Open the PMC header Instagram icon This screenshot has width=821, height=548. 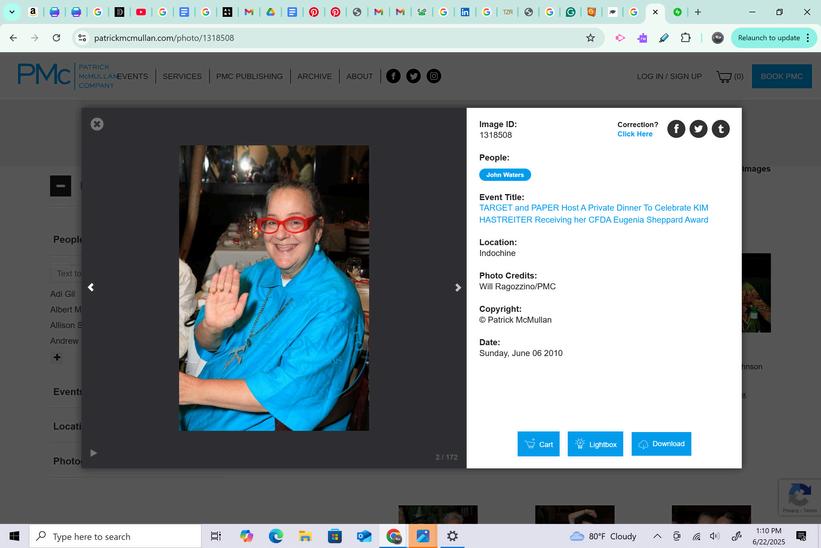click(x=434, y=76)
